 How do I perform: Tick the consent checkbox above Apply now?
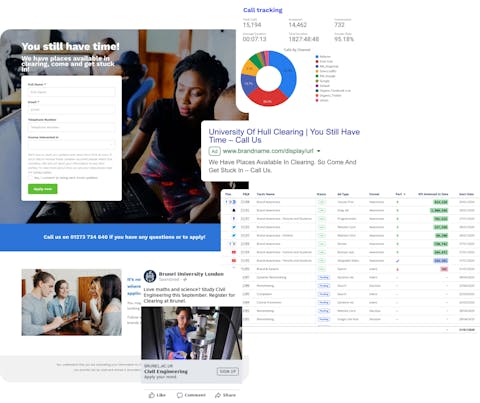tap(30, 178)
